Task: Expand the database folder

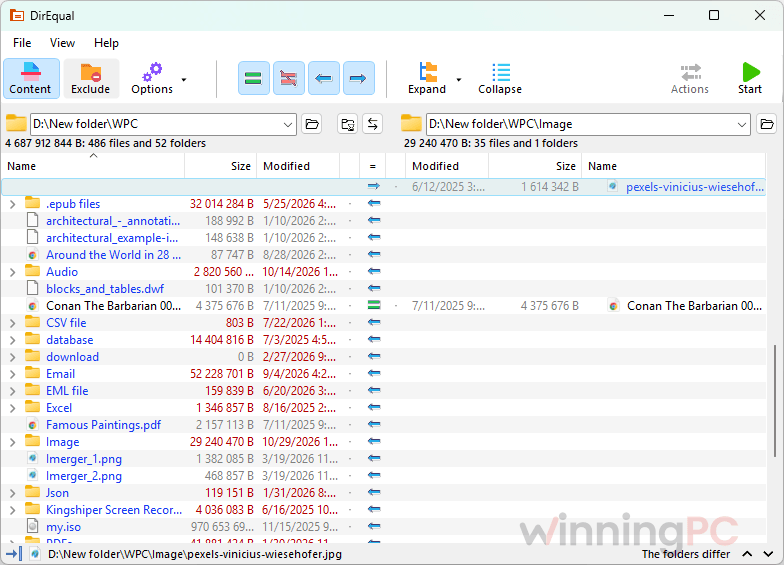Action: [x=12, y=340]
